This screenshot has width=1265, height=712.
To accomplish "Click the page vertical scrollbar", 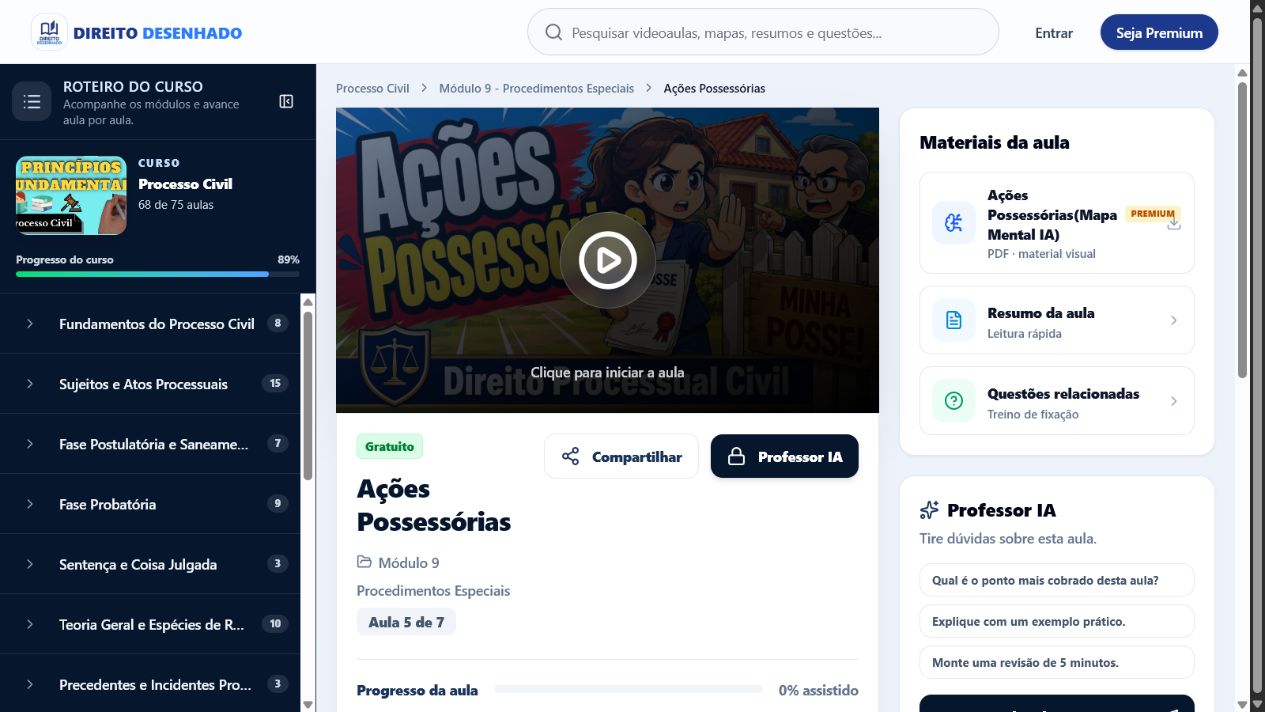I will coord(1243,230).
